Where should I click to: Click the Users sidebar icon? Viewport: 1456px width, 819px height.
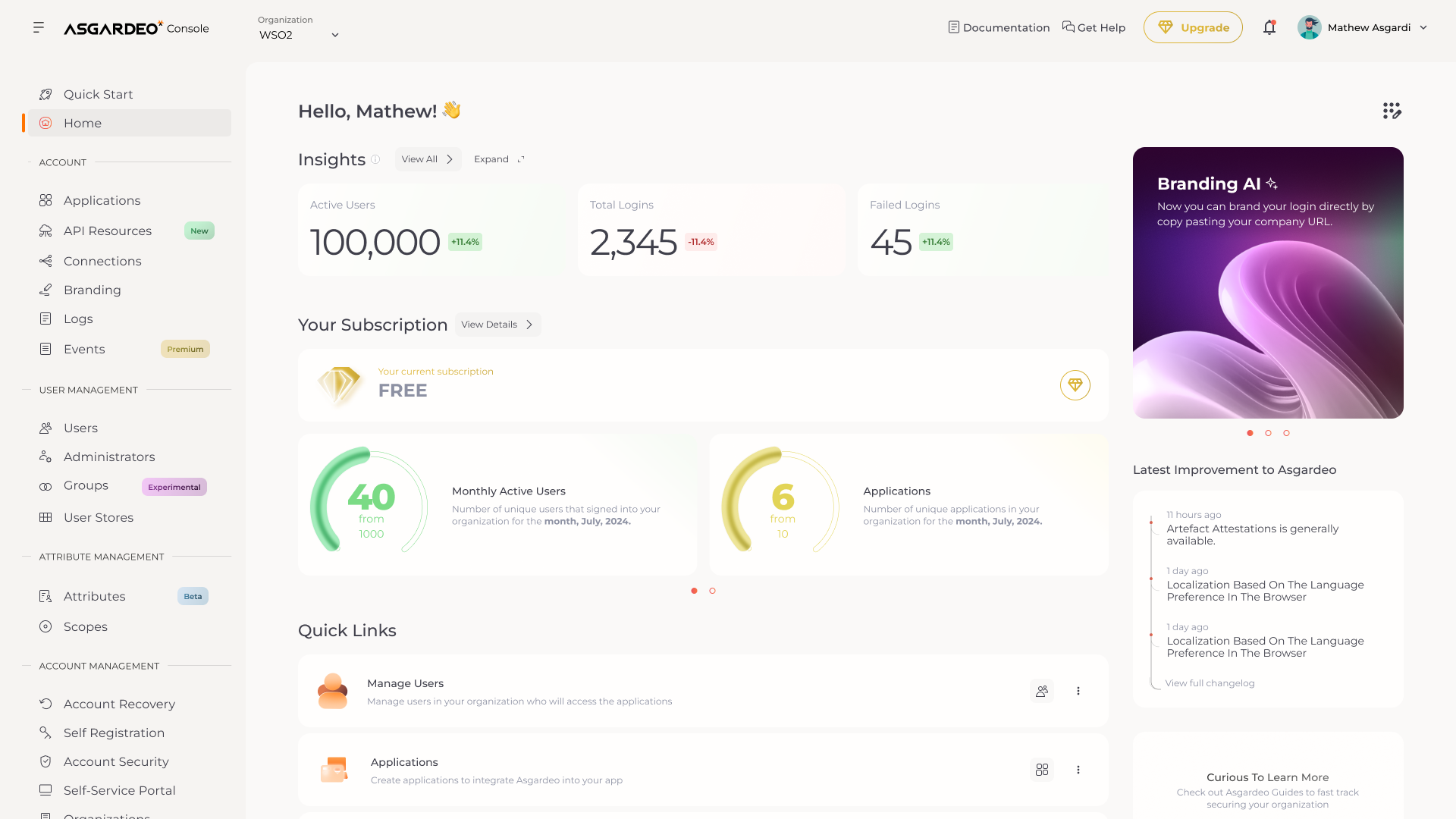(45, 428)
